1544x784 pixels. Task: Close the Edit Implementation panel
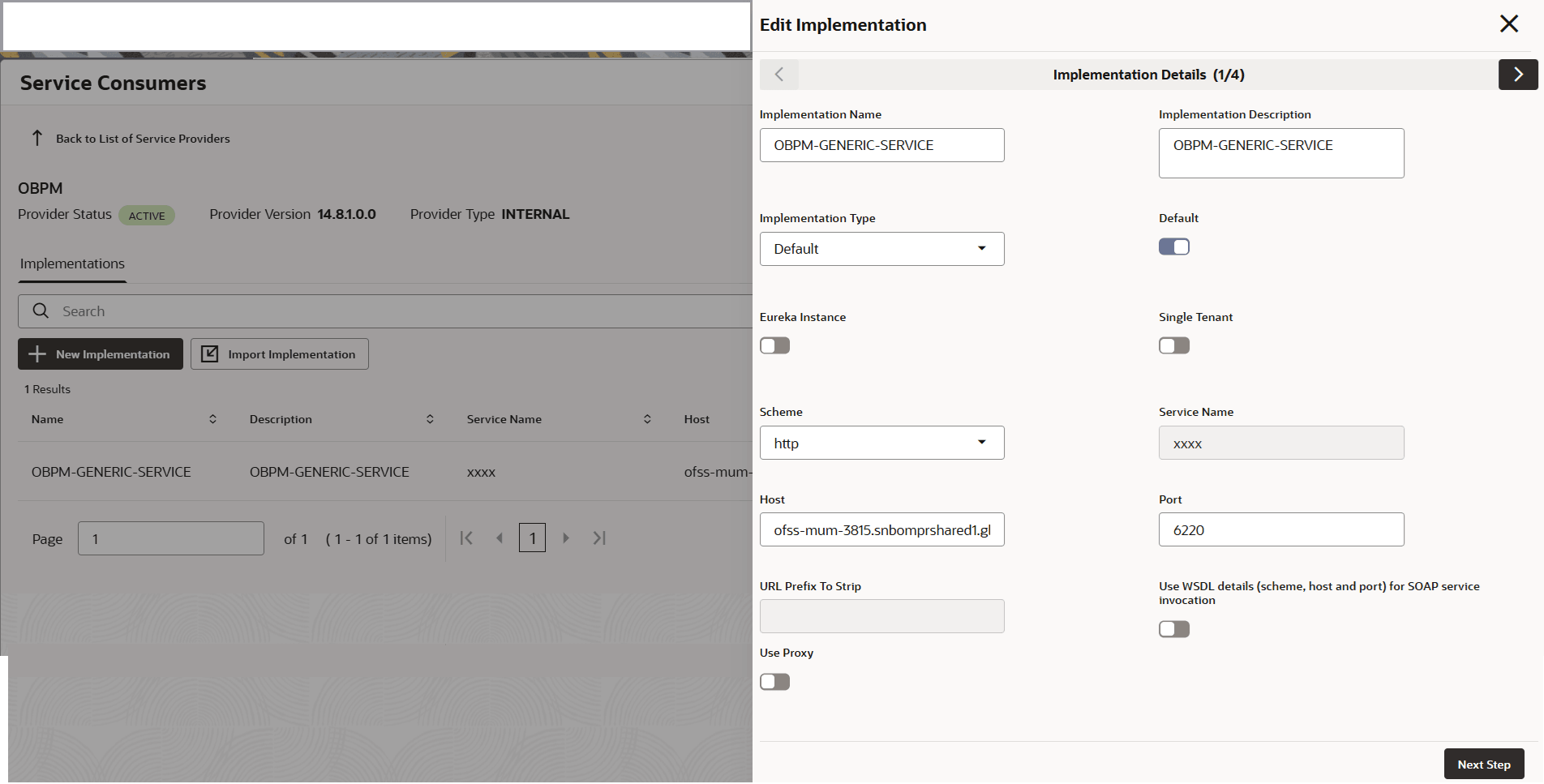[x=1508, y=24]
